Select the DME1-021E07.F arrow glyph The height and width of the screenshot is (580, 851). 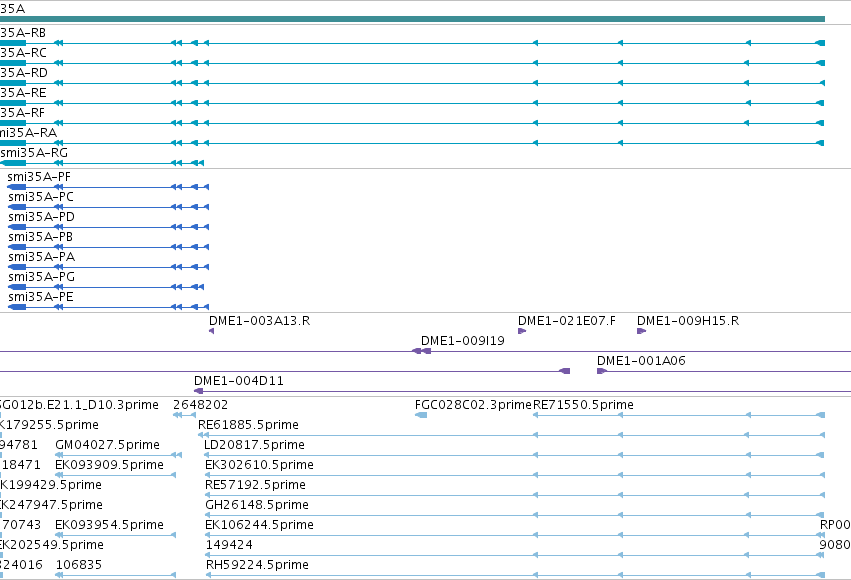coord(522,331)
